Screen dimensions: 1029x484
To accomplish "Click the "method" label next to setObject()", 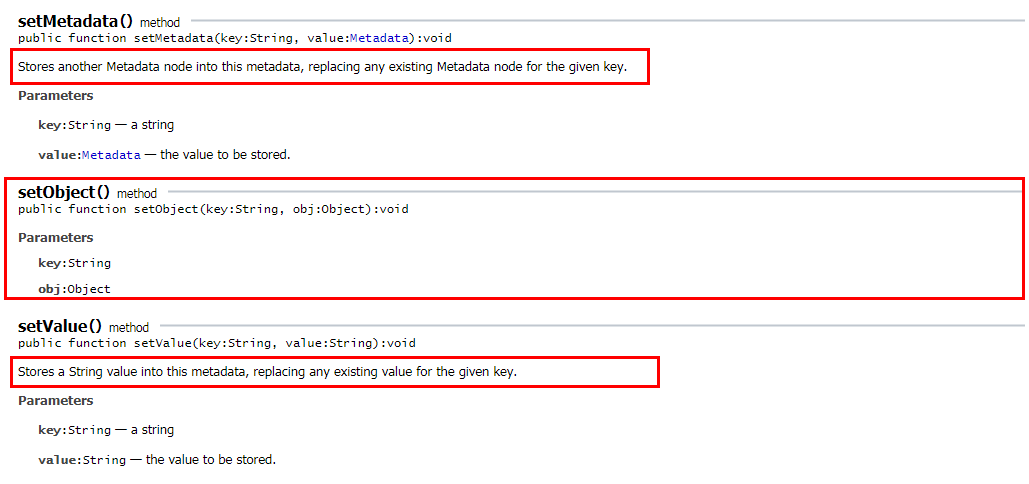I will [x=137, y=193].
